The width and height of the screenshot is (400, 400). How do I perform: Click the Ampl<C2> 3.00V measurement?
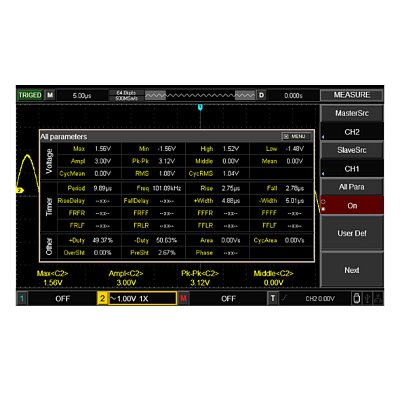[126, 278]
